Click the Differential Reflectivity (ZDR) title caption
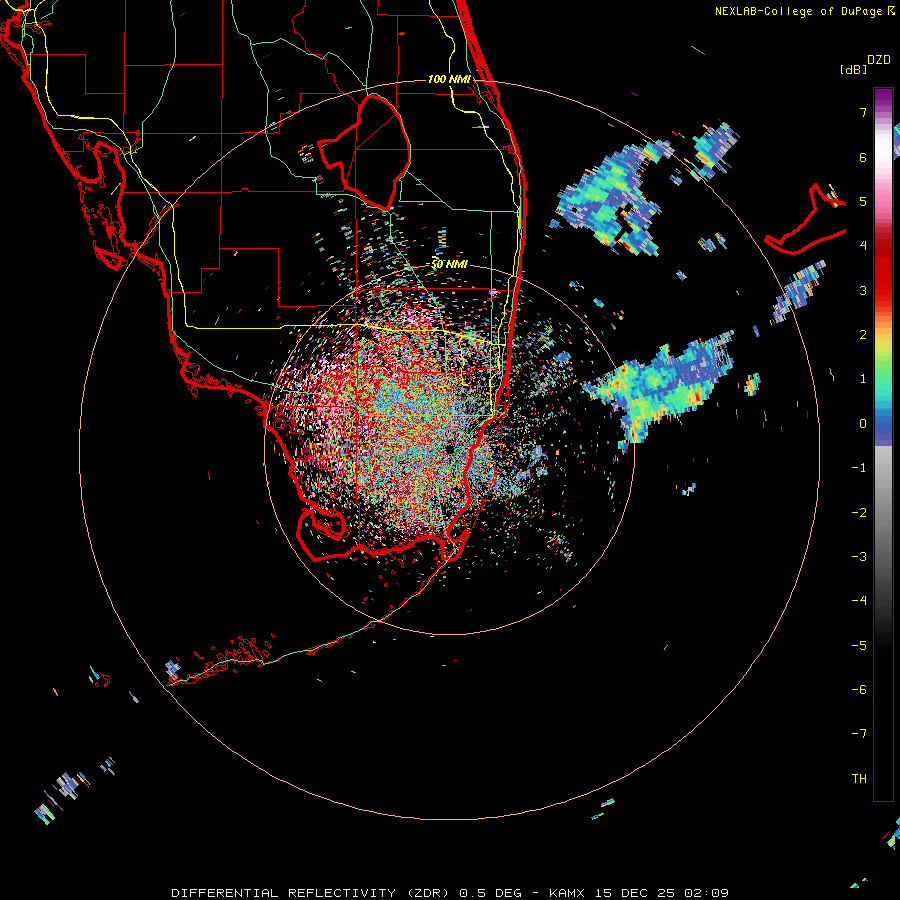Image resolution: width=900 pixels, height=900 pixels. click(310, 893)
